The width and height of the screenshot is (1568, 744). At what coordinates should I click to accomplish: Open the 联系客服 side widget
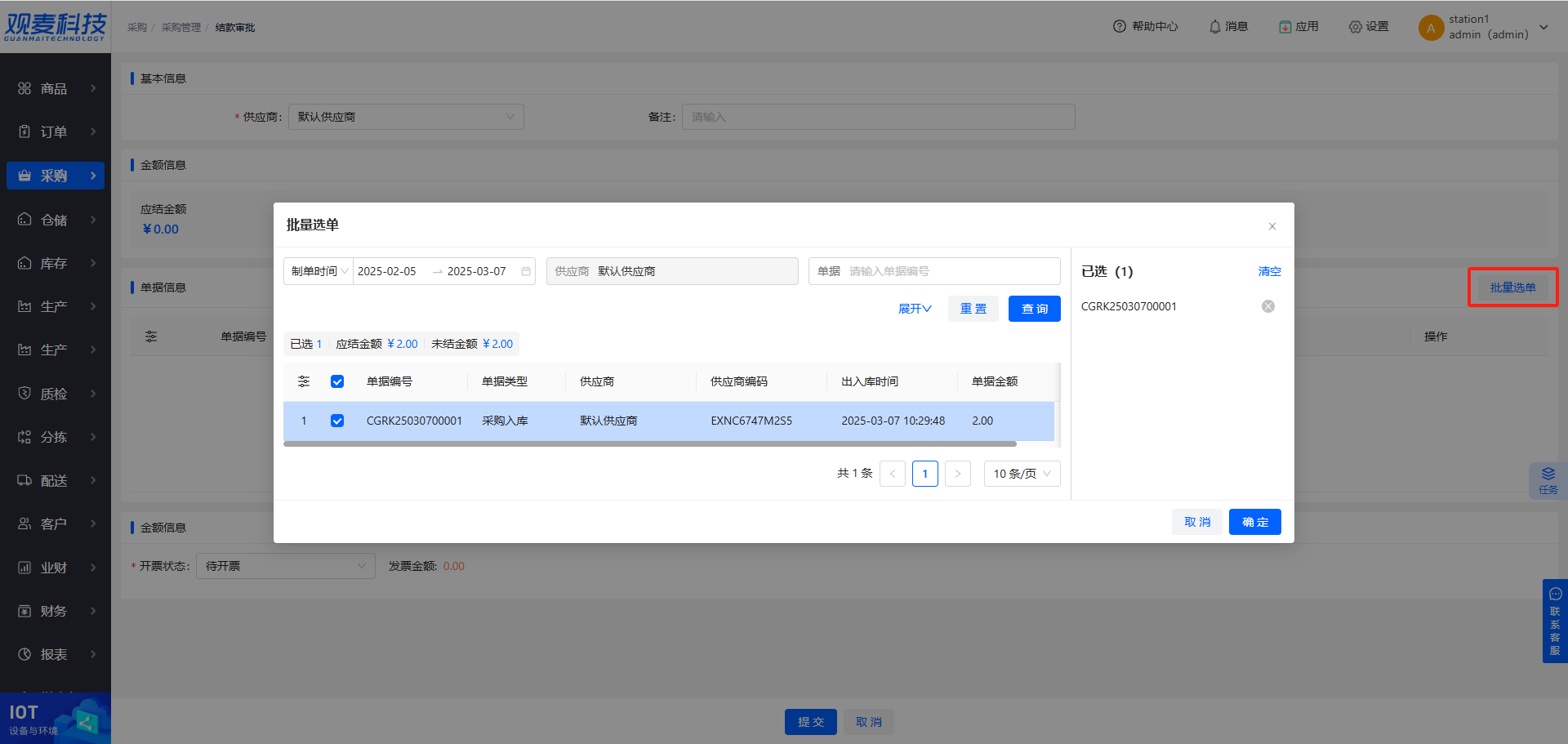click(x=1555, y=621)
